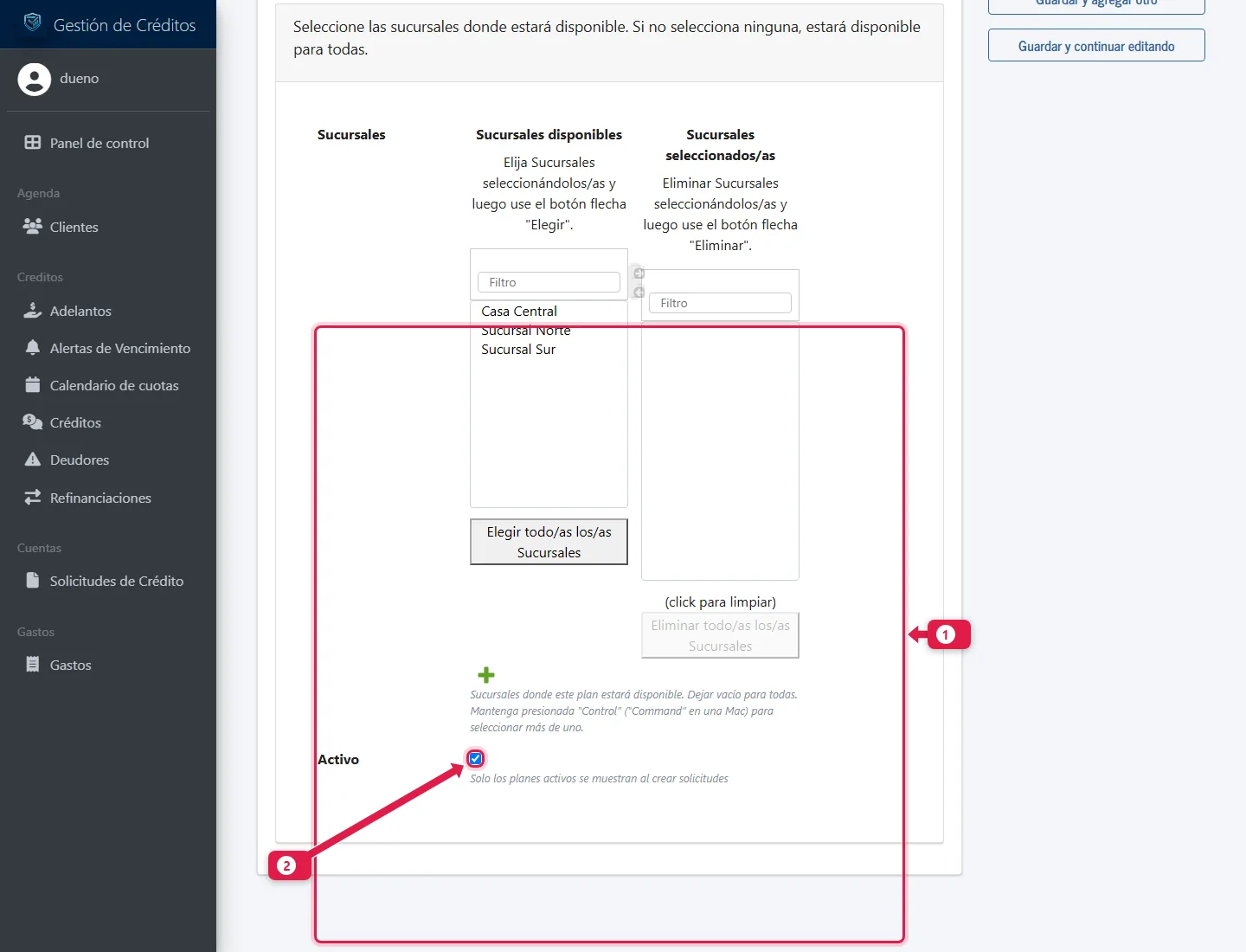The height and width of the screenshot is (952, 1246).
Task: Click the bell icon for Alertas de Vencimiento
Action: point(33,347)
